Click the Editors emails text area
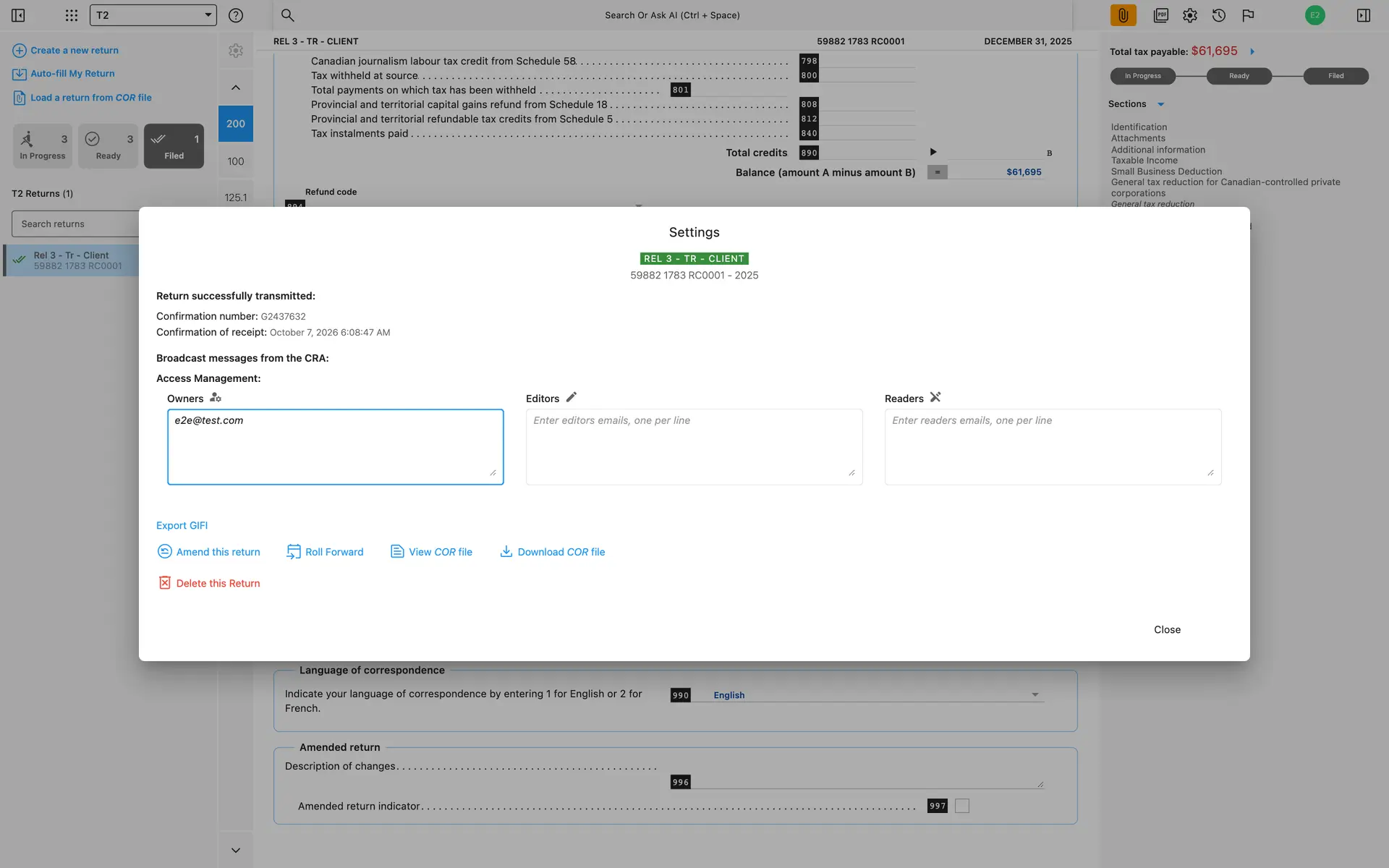 694,447
